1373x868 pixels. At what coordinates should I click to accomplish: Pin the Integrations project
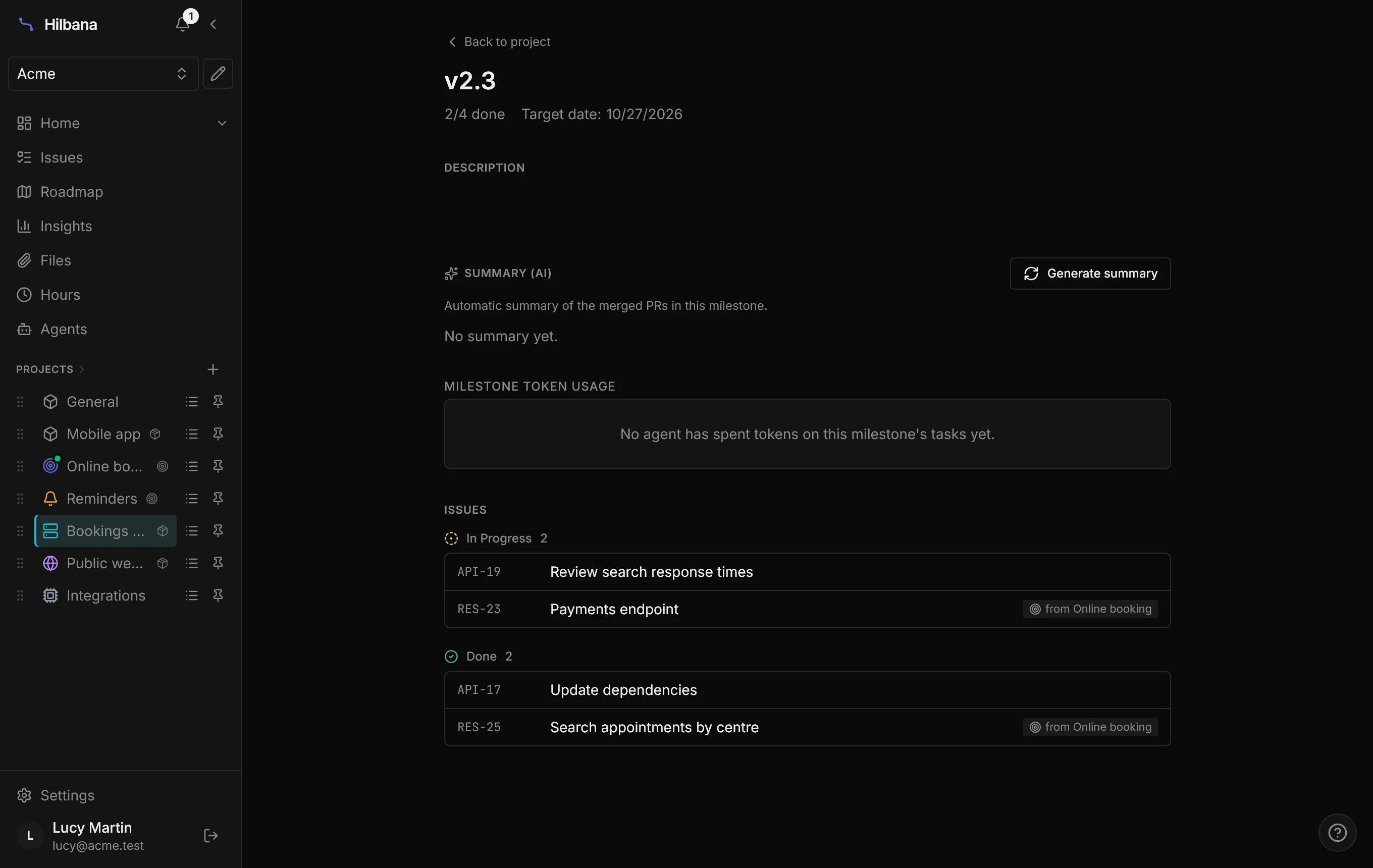point(218,595)
